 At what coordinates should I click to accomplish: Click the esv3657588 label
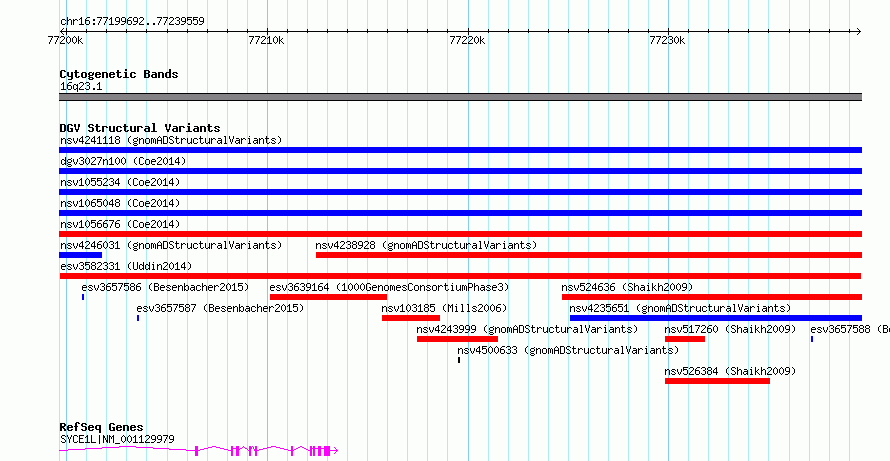(x=850, y=329)
